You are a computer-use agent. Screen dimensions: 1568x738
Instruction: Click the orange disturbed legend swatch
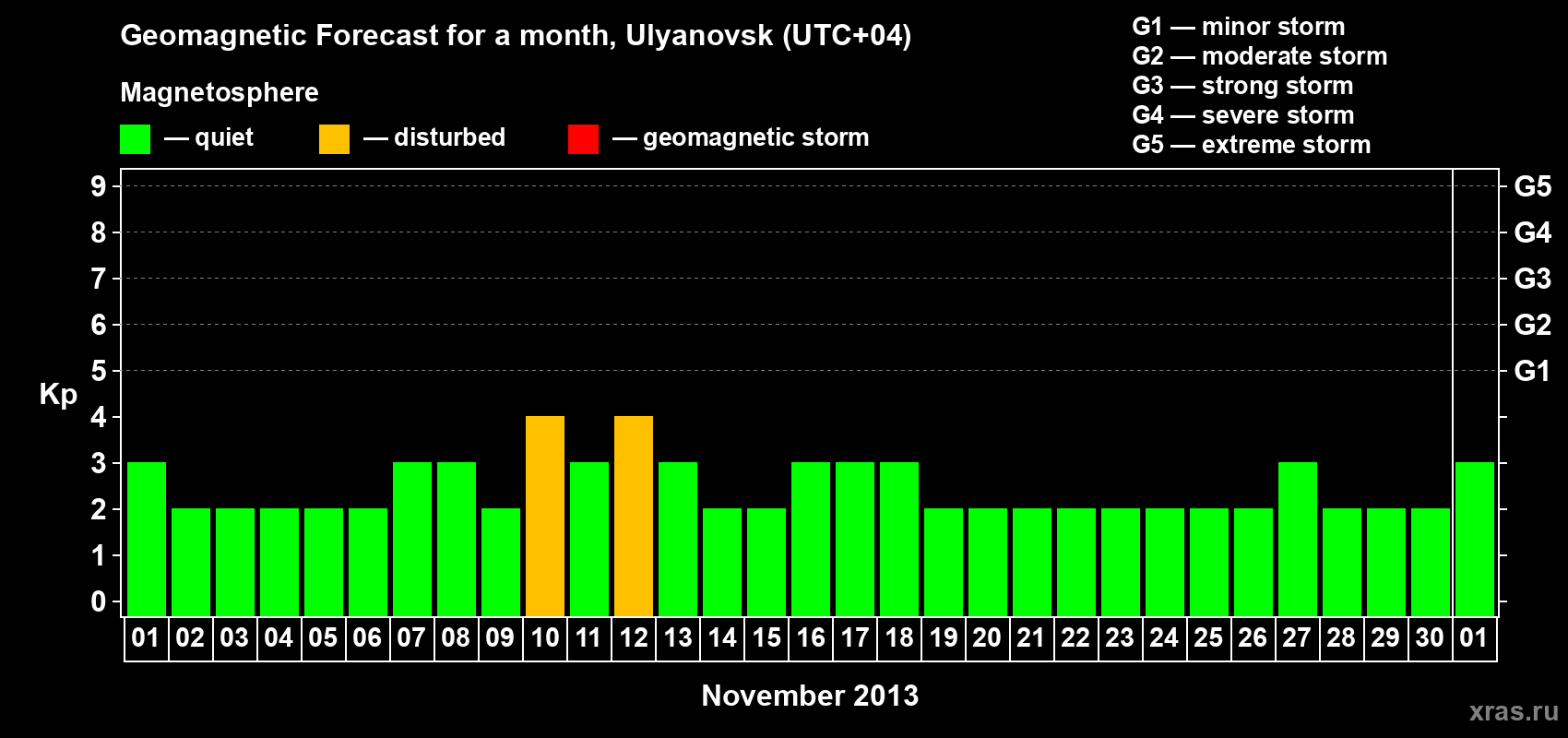point(334,139)
